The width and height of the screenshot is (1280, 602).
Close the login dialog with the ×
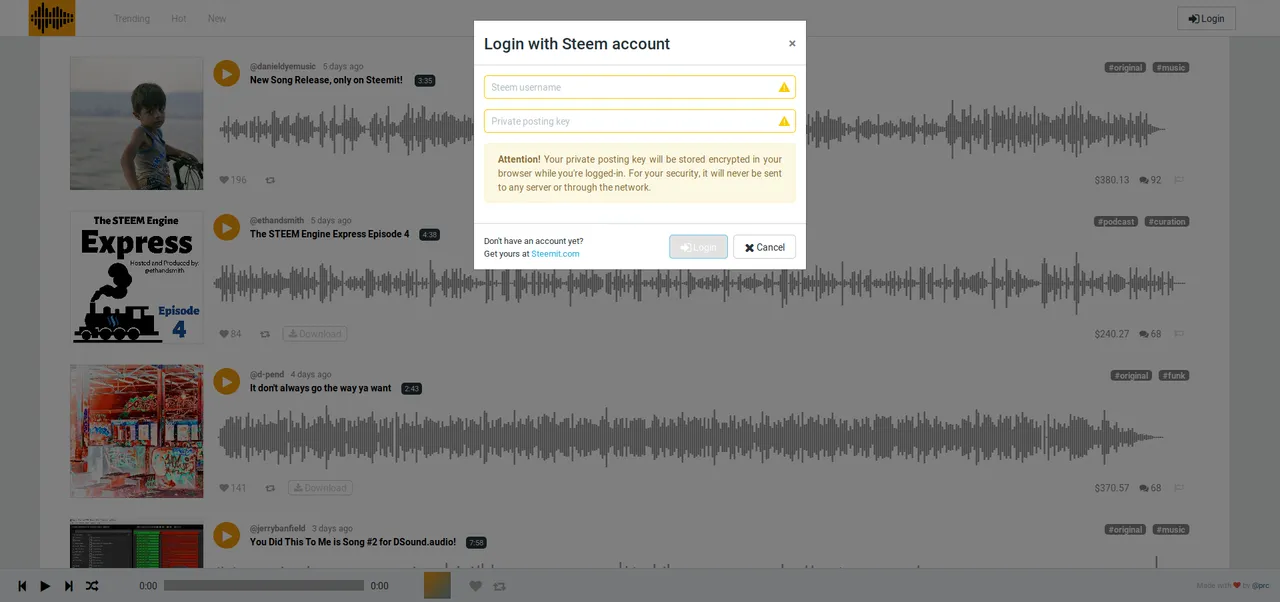tap(792, 44)
